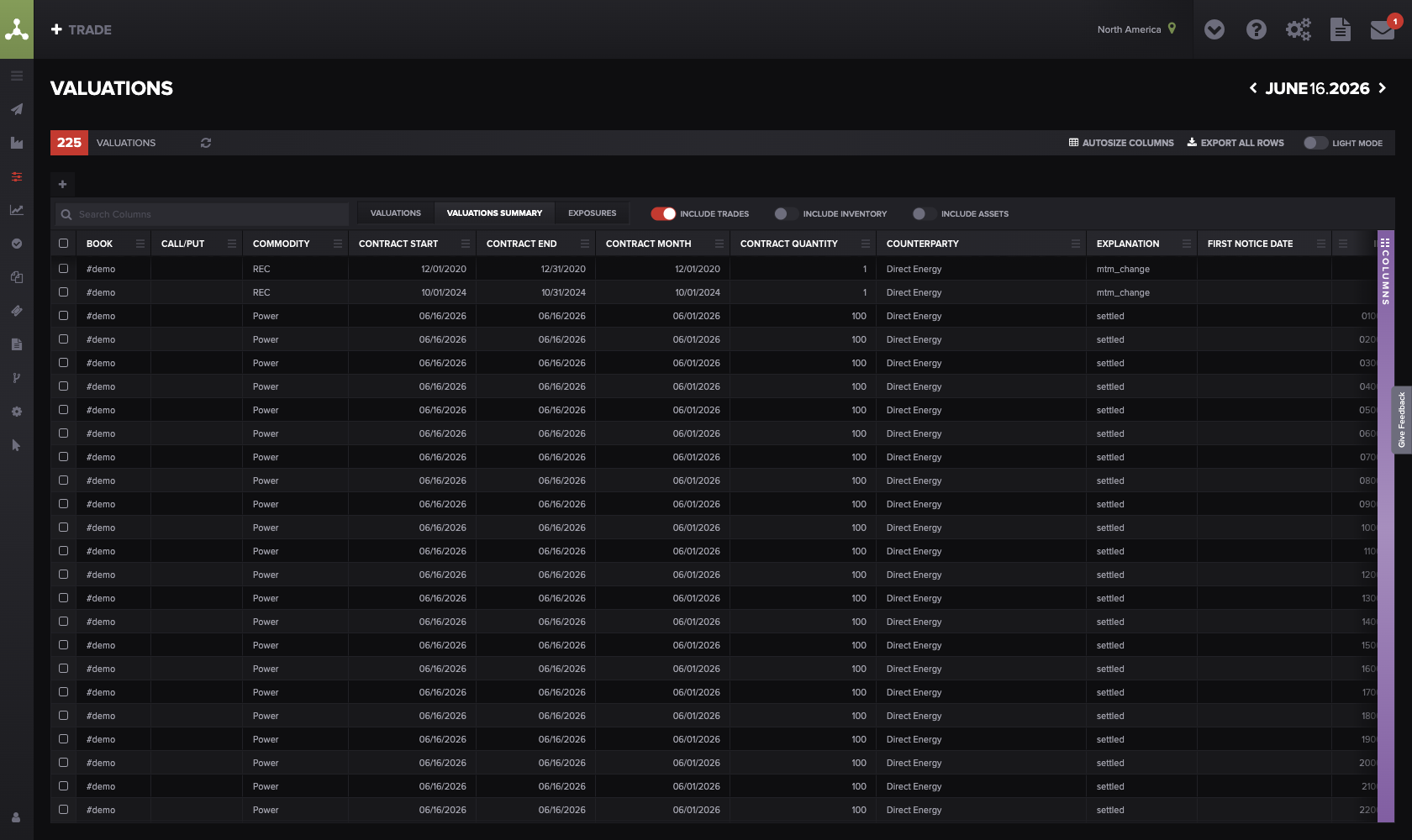Open the mail notifications icon
This screenshot has height=840, width=1412.
1383,30
